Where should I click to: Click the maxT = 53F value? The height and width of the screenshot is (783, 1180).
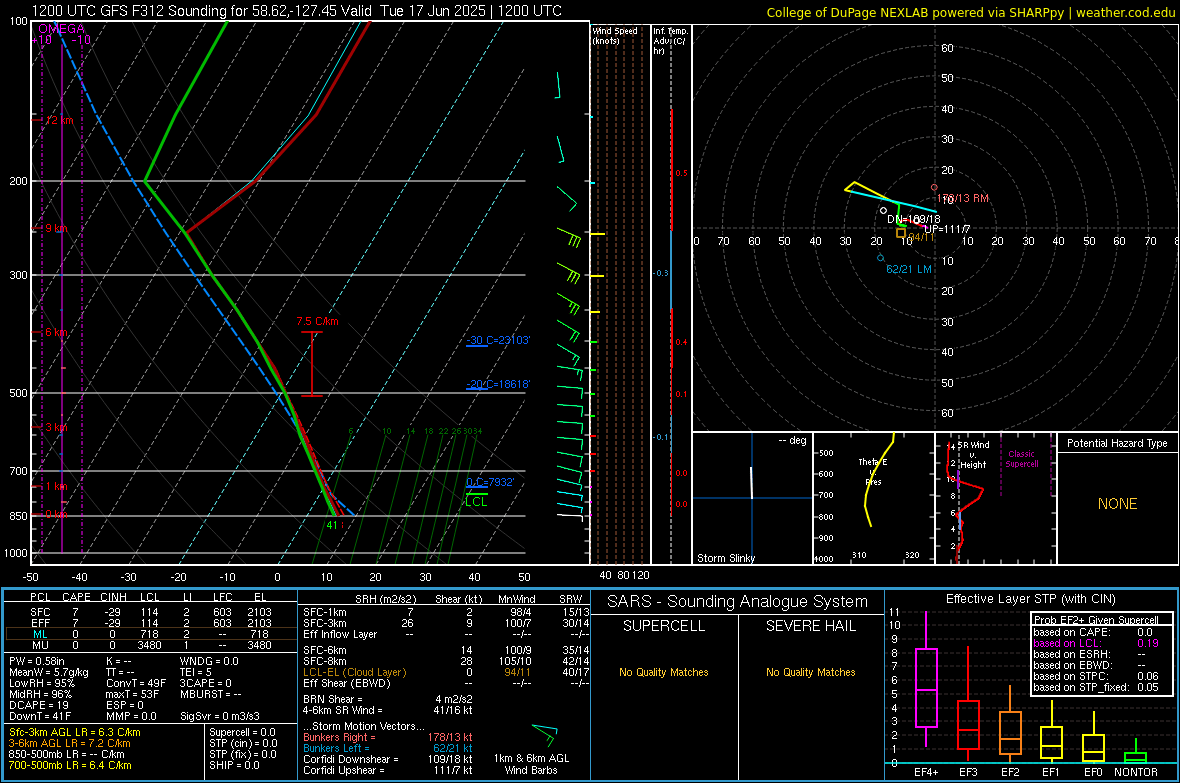pos(133,694)
